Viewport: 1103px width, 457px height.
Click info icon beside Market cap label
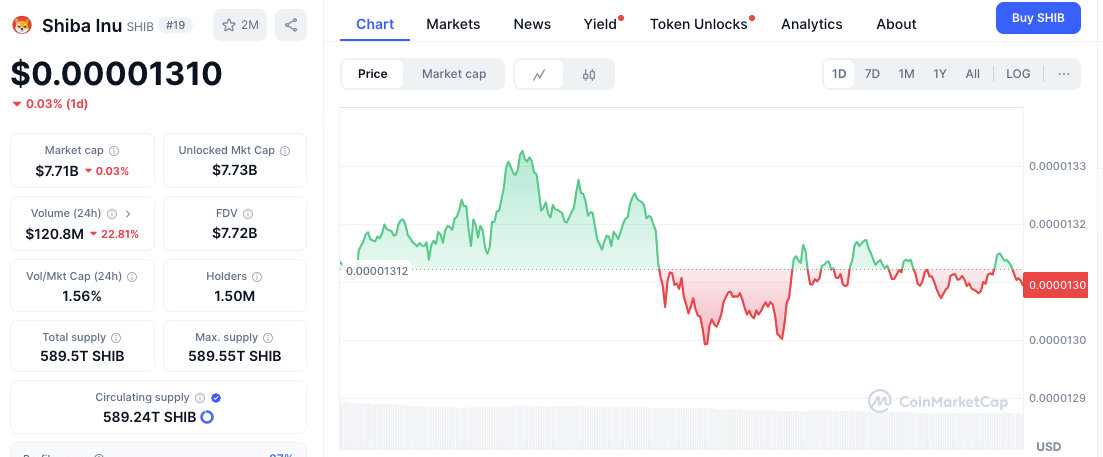tap(114, 151)
